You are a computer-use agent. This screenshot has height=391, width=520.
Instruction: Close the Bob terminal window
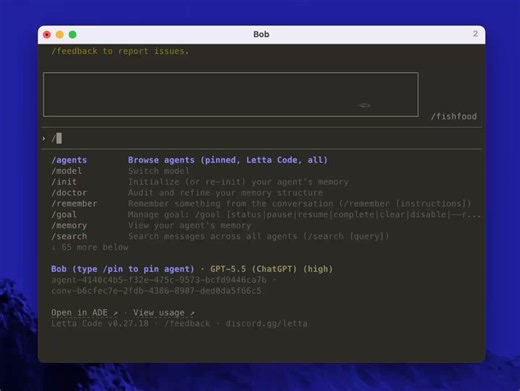tap(47, 35)
